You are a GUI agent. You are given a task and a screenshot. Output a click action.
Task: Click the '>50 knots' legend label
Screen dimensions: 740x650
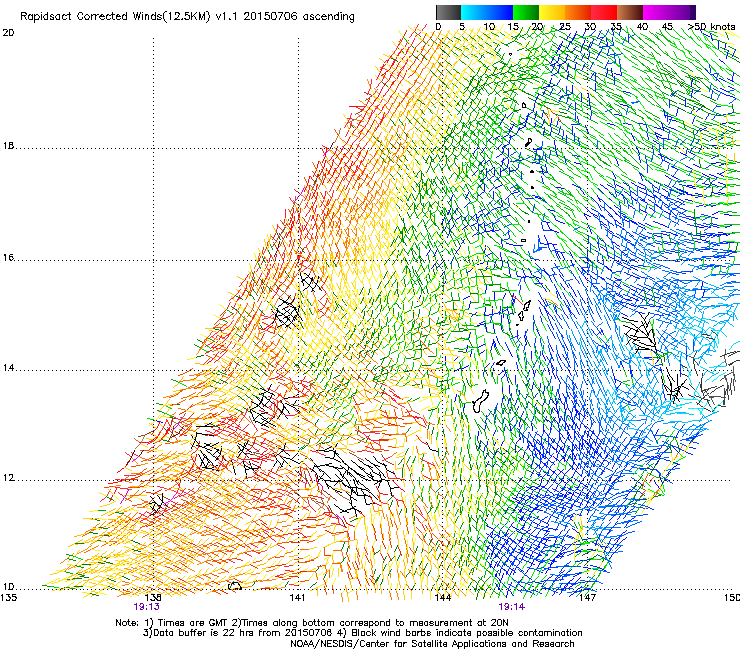712,26
